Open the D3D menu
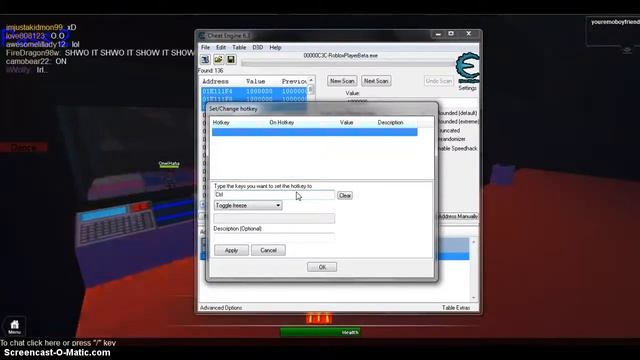The image size is (640, 360). [258, 47]
